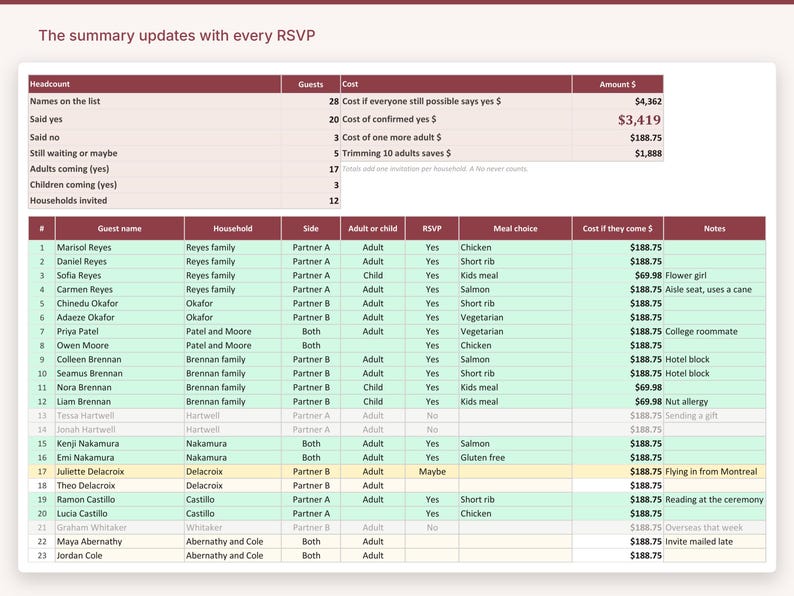Select the 'Meal choice' column header
The width and height of the screenshot is (794, 596).
click(515, 228)
